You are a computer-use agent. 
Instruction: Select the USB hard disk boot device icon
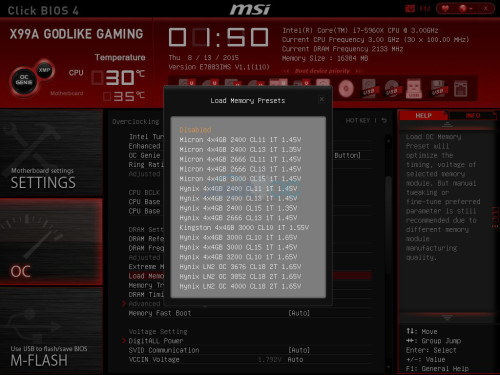coord(369,89)
